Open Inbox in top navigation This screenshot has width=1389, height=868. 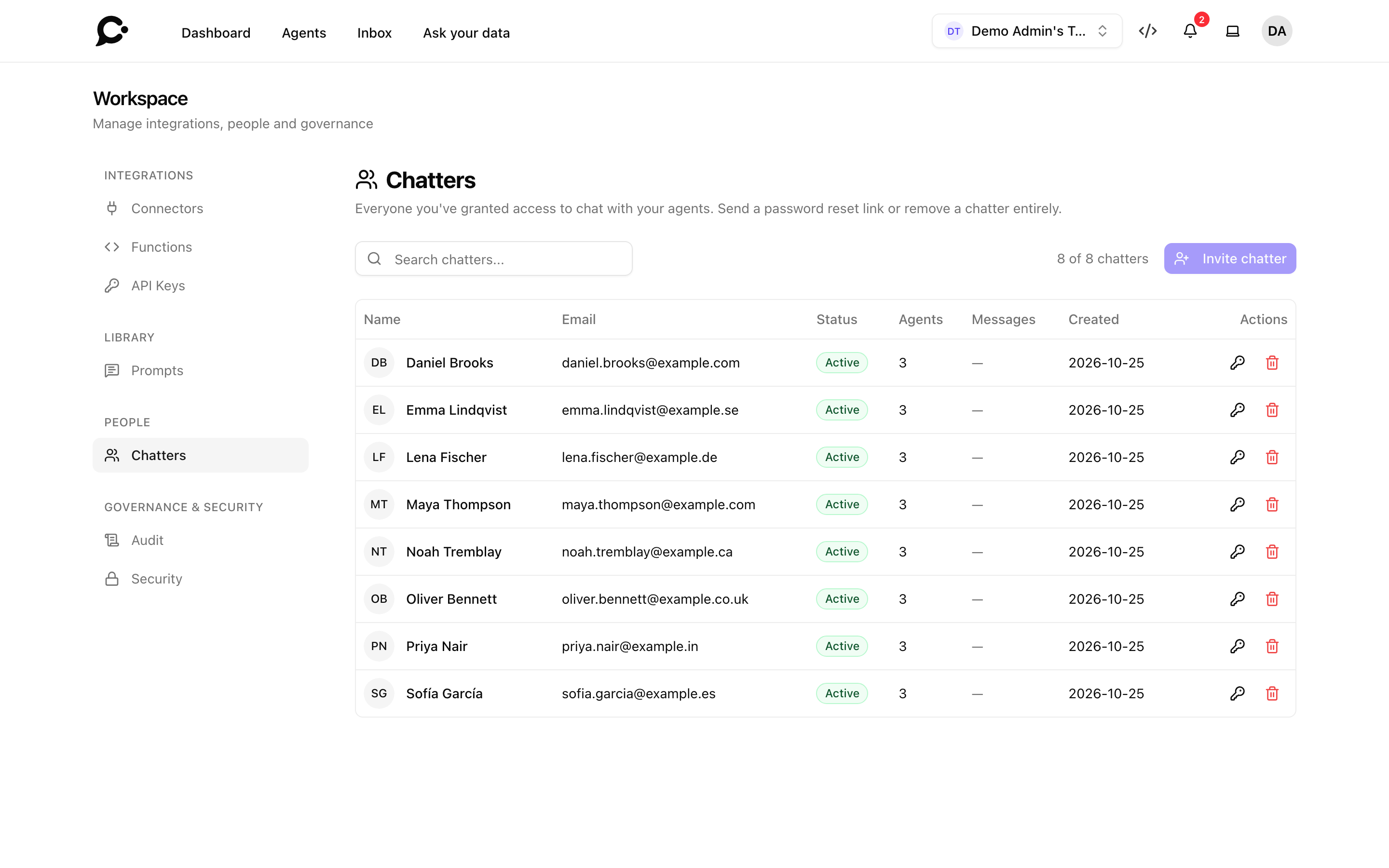click(x=374, y=33)
